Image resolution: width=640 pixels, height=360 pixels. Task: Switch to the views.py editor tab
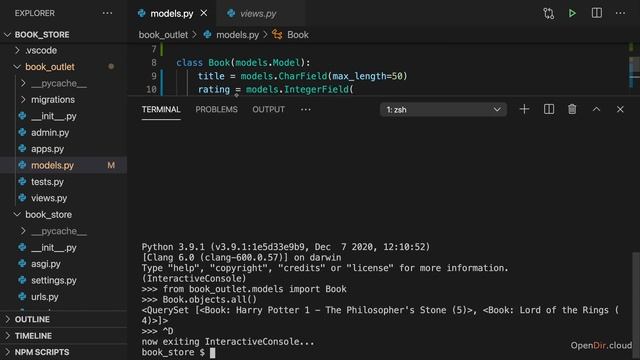(261, 13)
